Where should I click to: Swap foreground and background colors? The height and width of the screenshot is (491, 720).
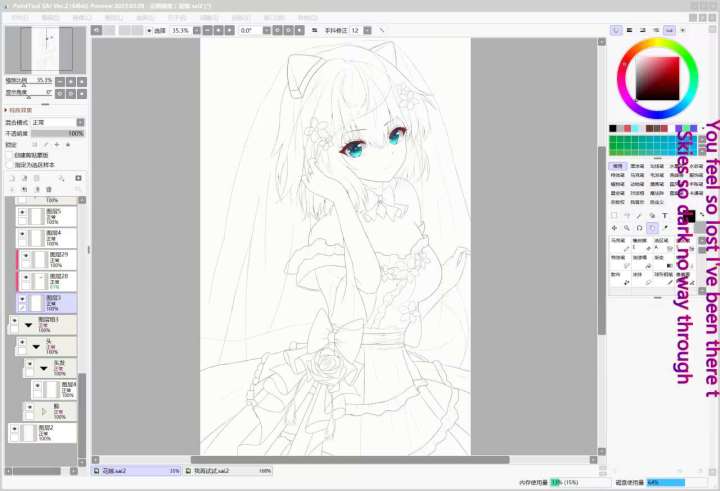point(702,214)
